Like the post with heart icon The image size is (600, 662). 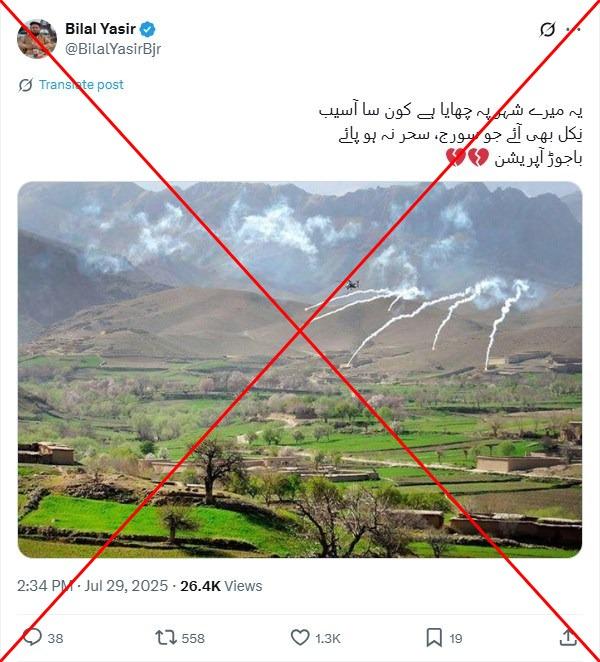click(300, 638)
